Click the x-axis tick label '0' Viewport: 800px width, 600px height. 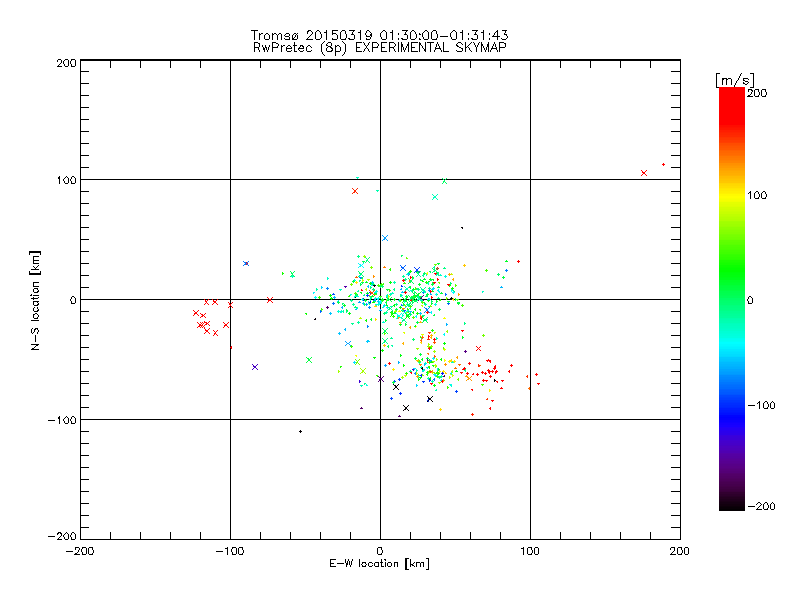tap(380, 551)
